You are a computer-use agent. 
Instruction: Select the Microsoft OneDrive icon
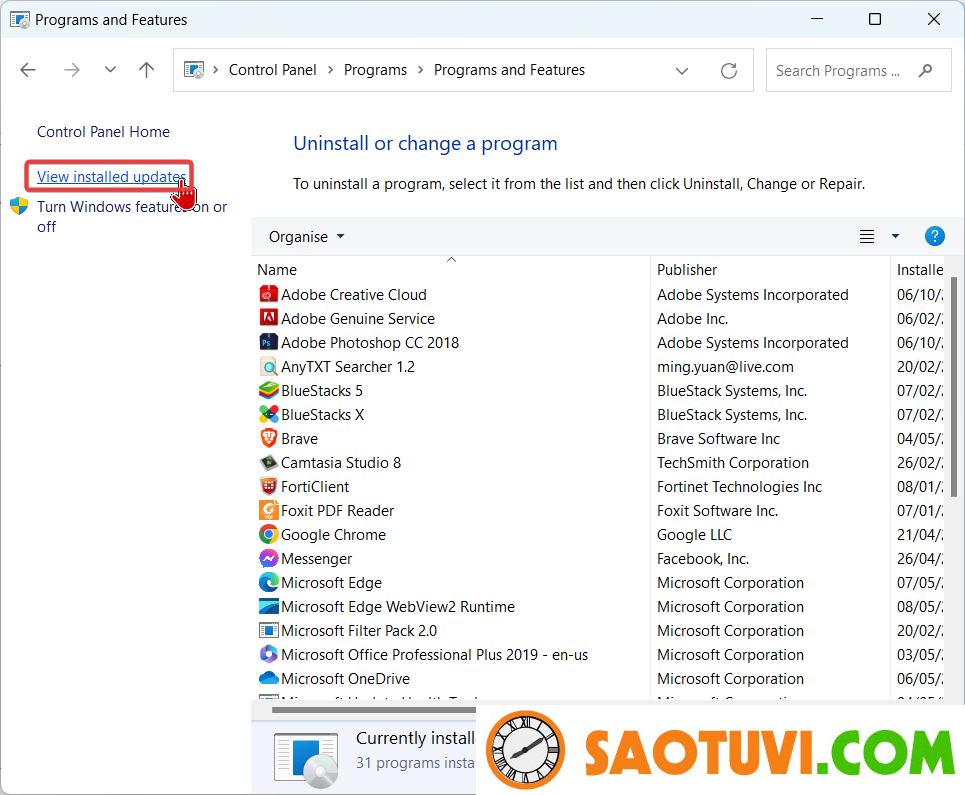click(268, 679)
